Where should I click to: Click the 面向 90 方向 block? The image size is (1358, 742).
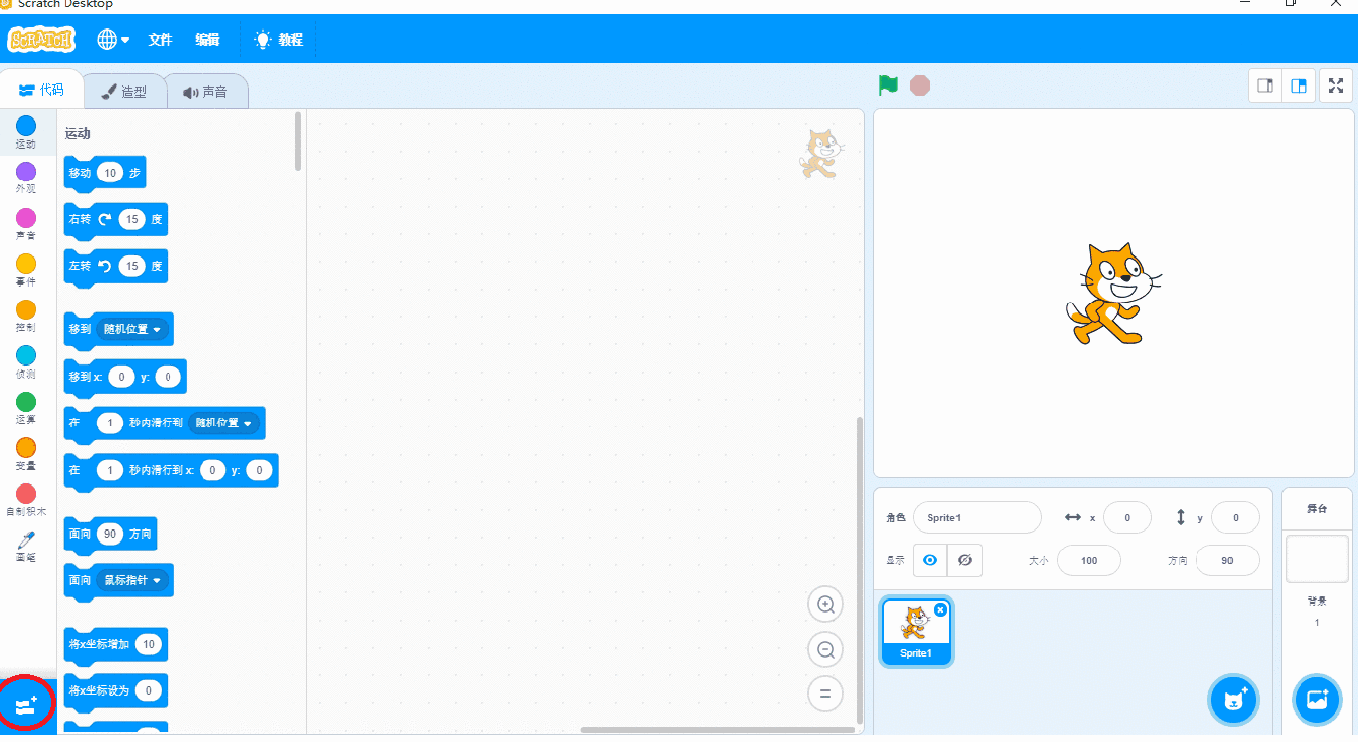click(x=110, y=534)
